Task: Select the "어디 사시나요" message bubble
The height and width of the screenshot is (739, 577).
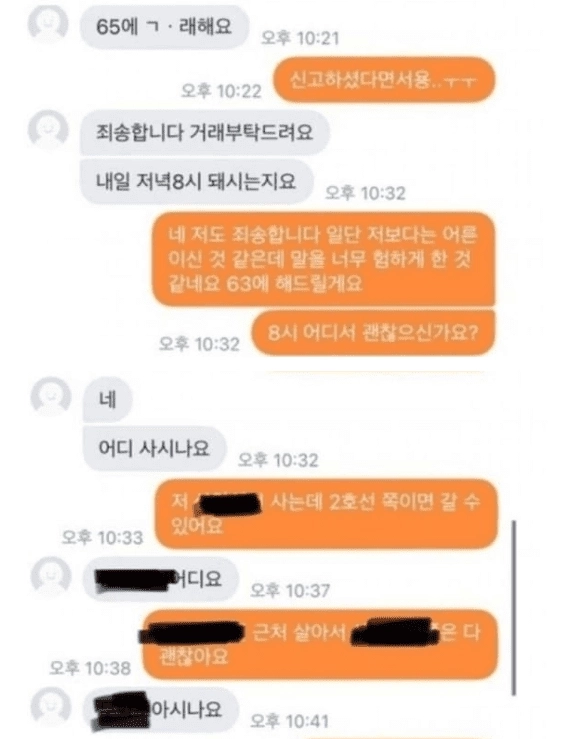Action: (x=154, y=448)
